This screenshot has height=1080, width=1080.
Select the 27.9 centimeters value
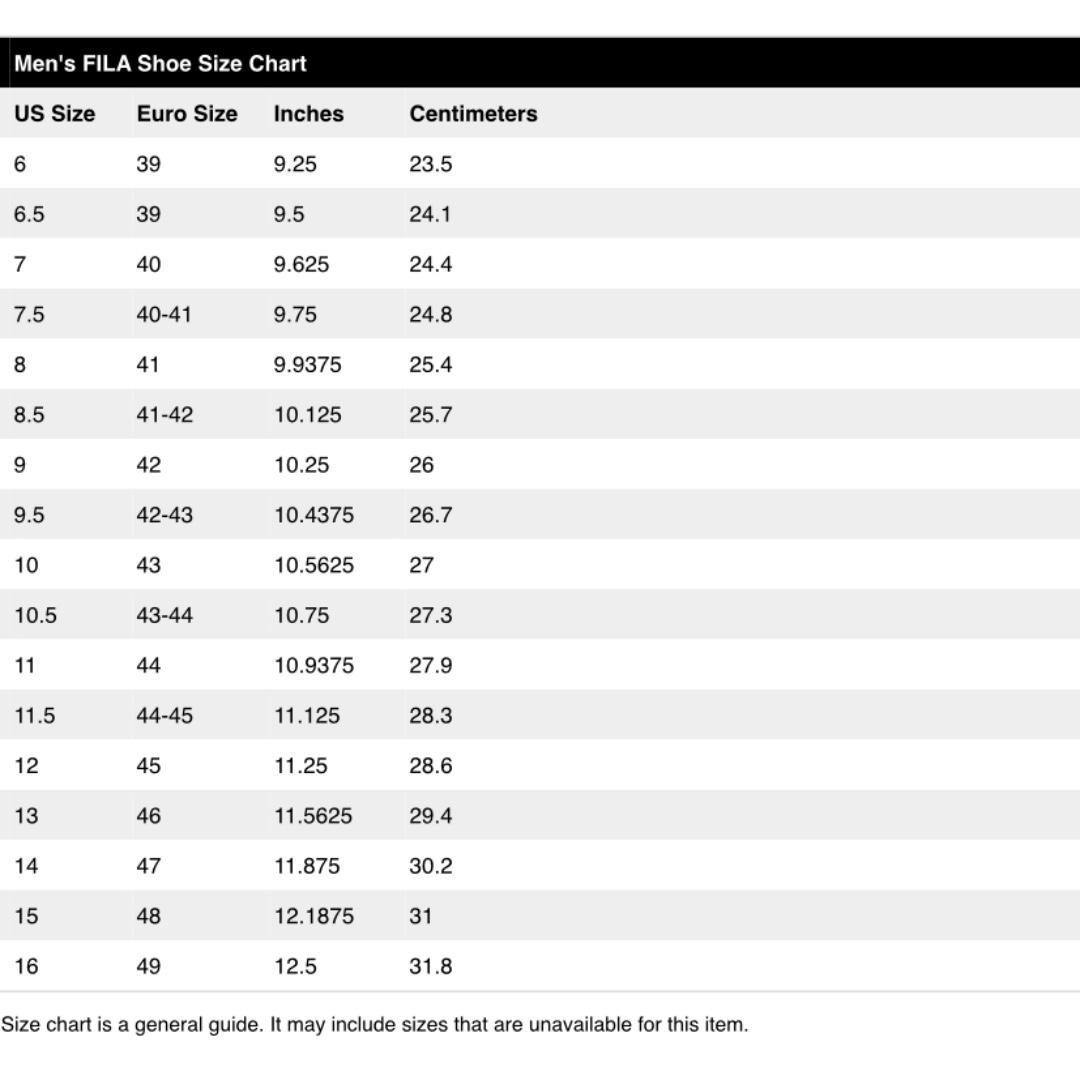[430, 665]
